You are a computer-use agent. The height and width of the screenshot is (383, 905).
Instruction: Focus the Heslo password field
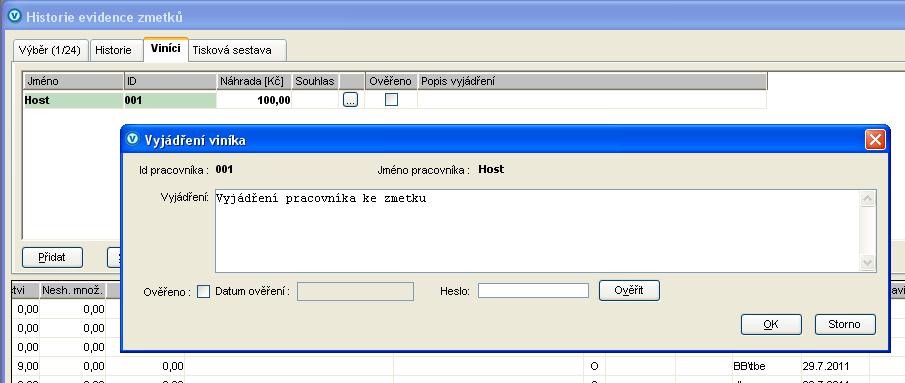(533, 291)
